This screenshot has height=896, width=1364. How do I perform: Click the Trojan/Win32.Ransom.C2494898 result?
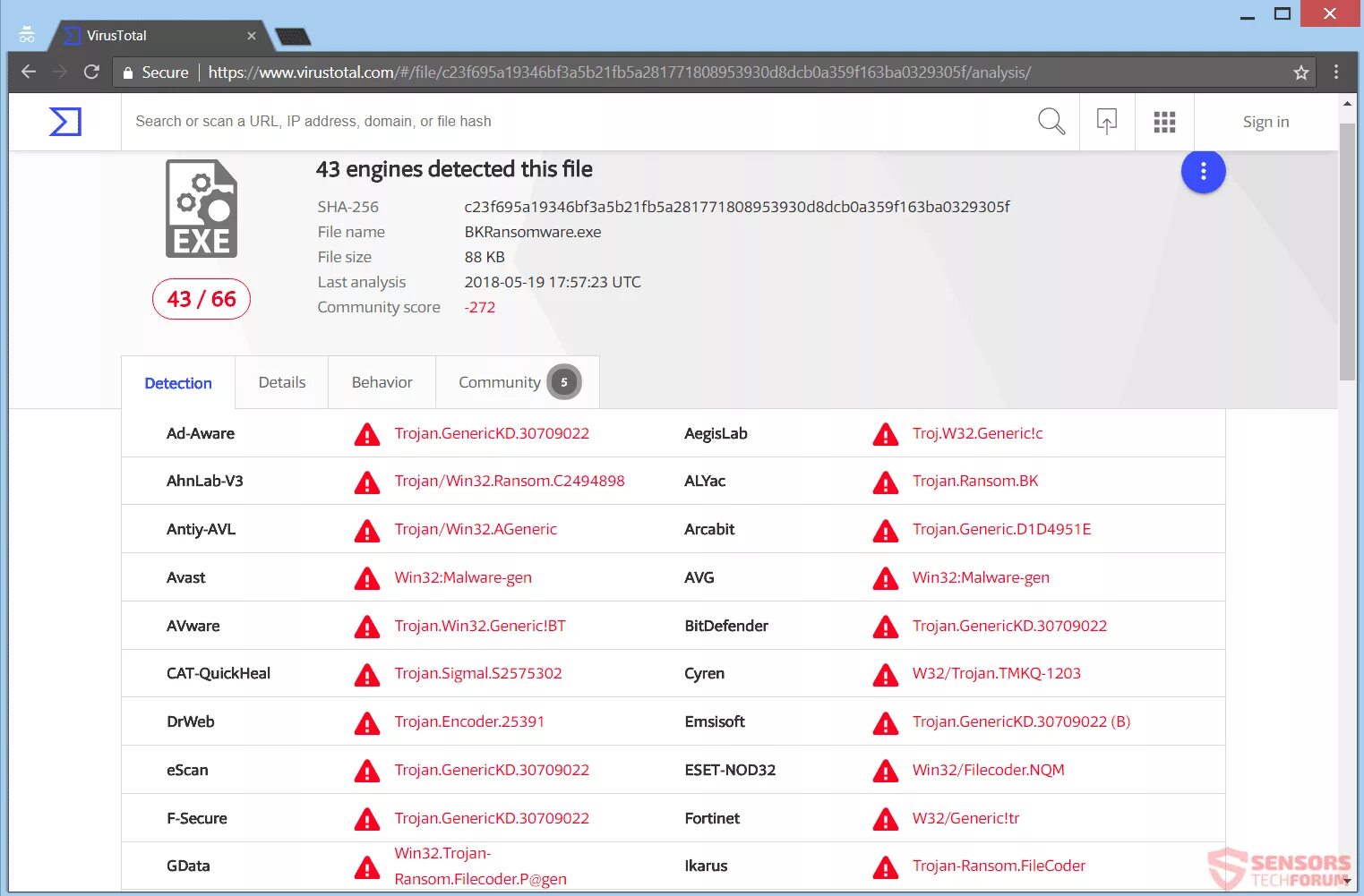tap(510, 481)
